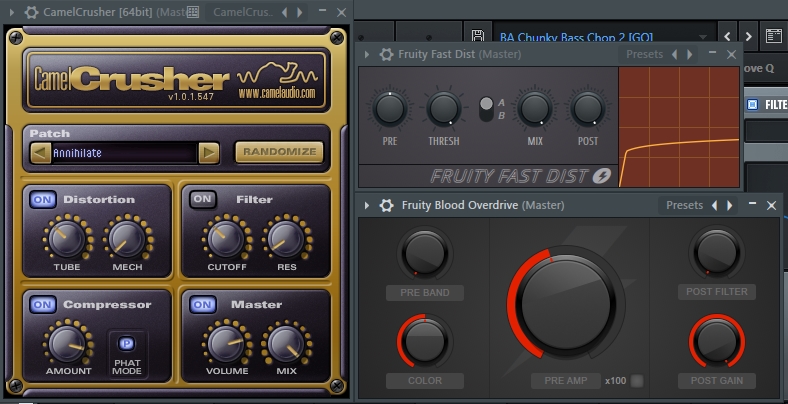Select previous preset in Fruity Fast Dist
This screenshot has height=404, width=788.
pyautogui.click(x=674, y=54)
